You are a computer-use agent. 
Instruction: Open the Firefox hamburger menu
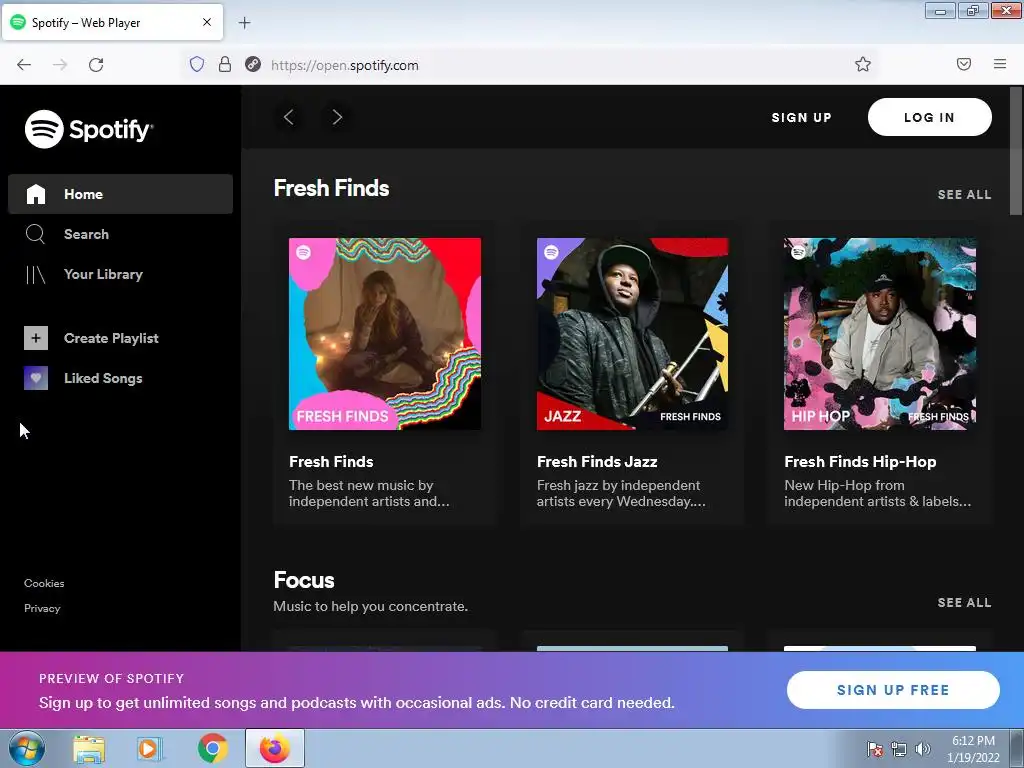pos(1000,64)
